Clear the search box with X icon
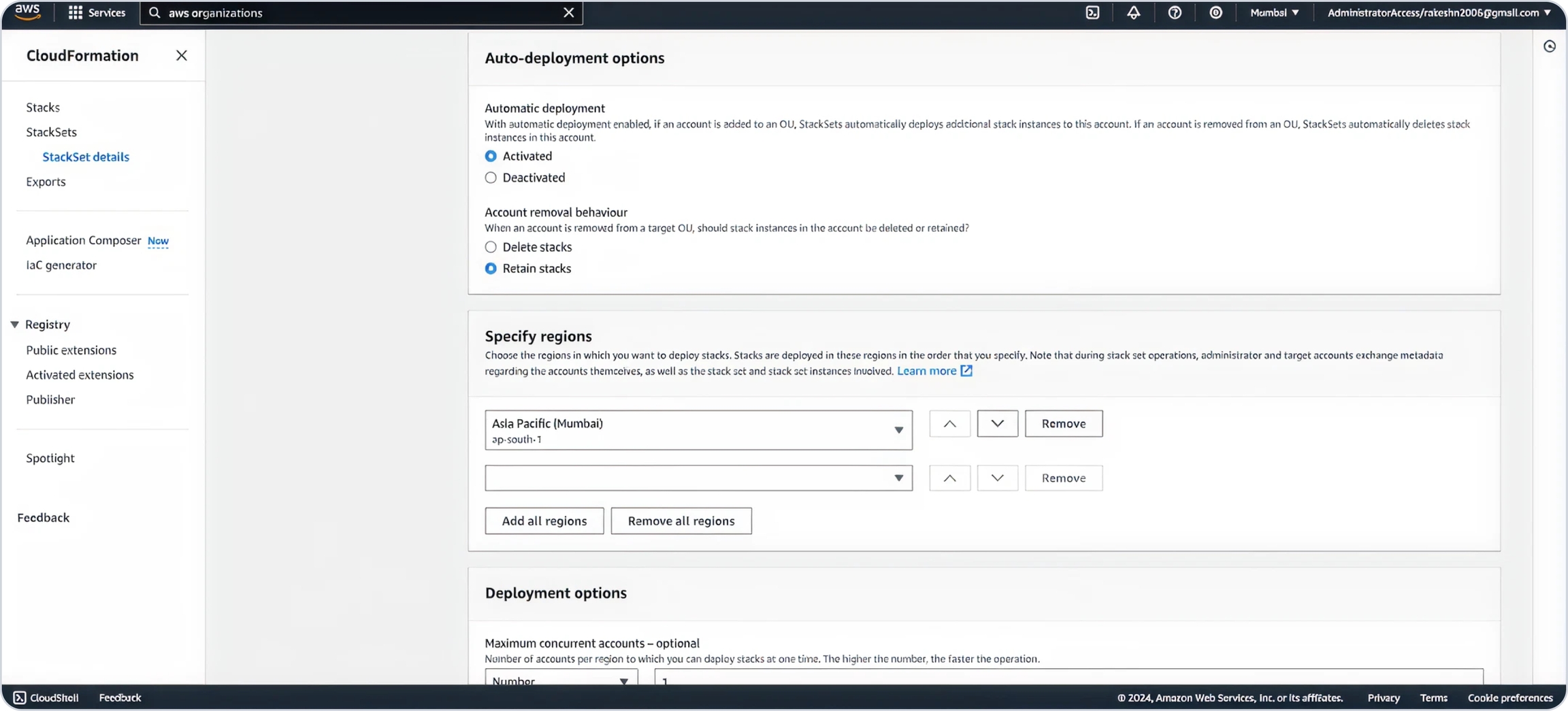The image size is (1568, 711). click(x=568, y=13)
